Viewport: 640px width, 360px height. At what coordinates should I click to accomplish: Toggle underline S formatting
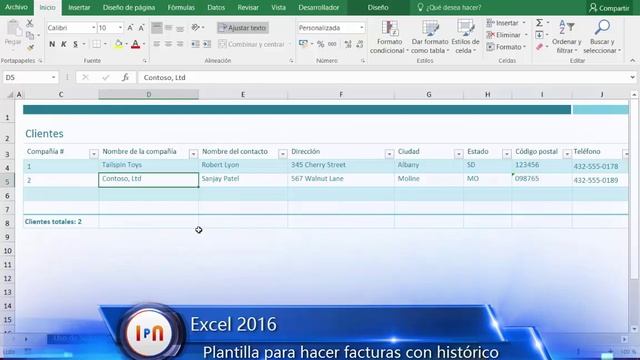pyautogui.click(x=76, y=44)
